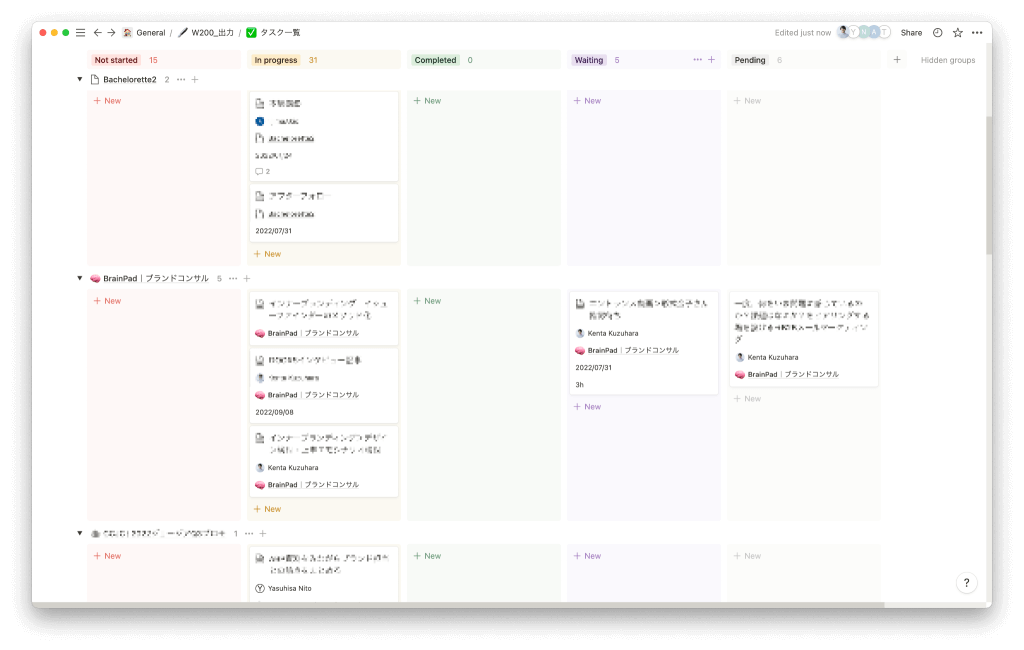Add New in third group Pending
Screen dimensions: 1024x650
(x=747, y=556)
